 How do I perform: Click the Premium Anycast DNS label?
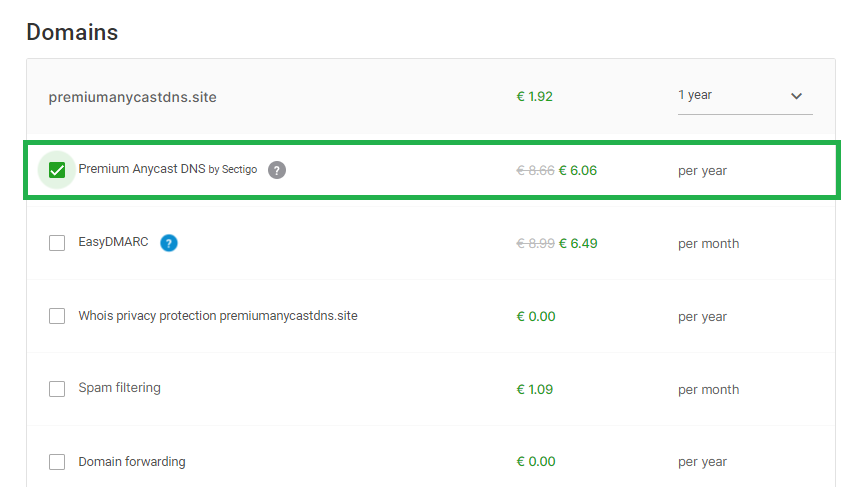coord(168,169)
